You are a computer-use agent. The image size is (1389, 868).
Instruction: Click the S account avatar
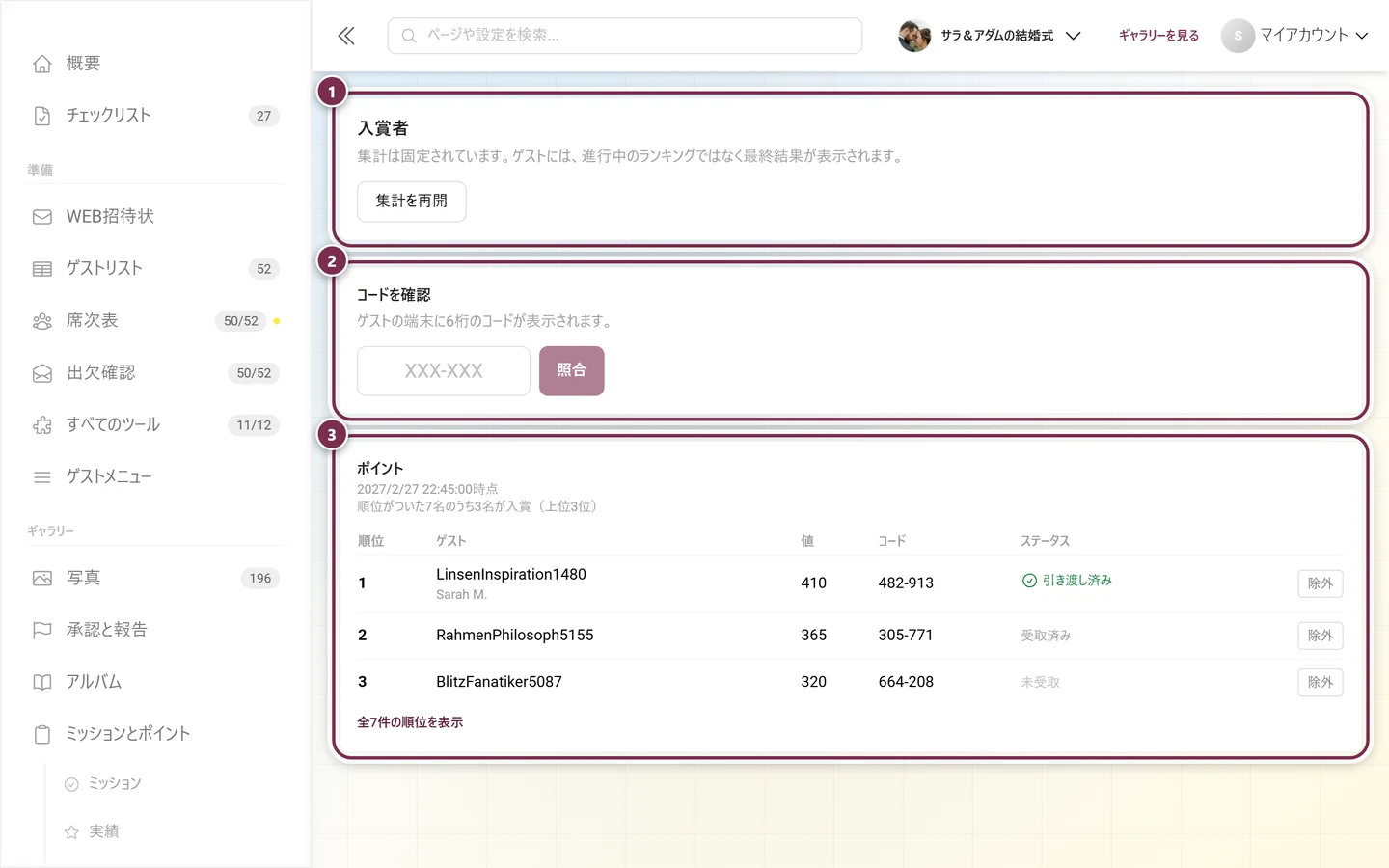[x=1238, y=36]
